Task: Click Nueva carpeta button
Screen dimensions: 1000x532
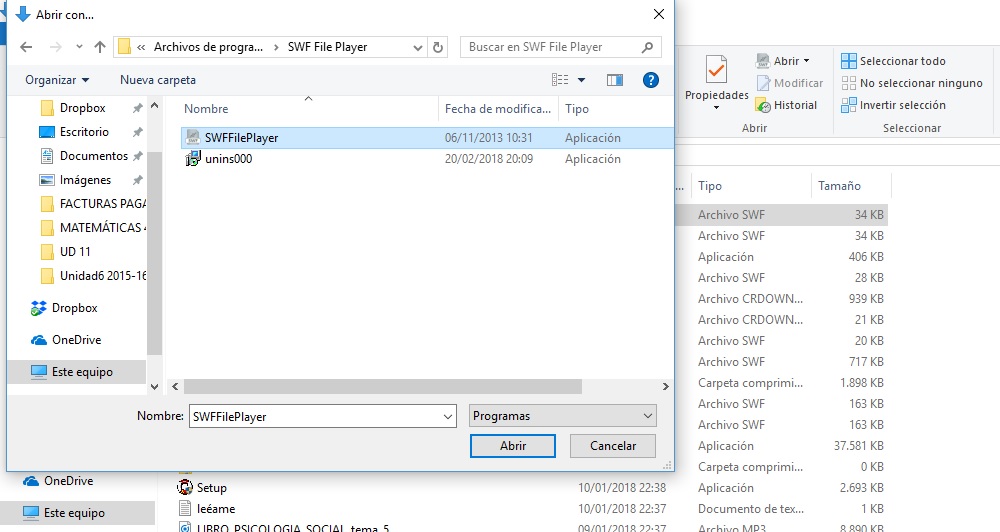Action: click(158, 80)
